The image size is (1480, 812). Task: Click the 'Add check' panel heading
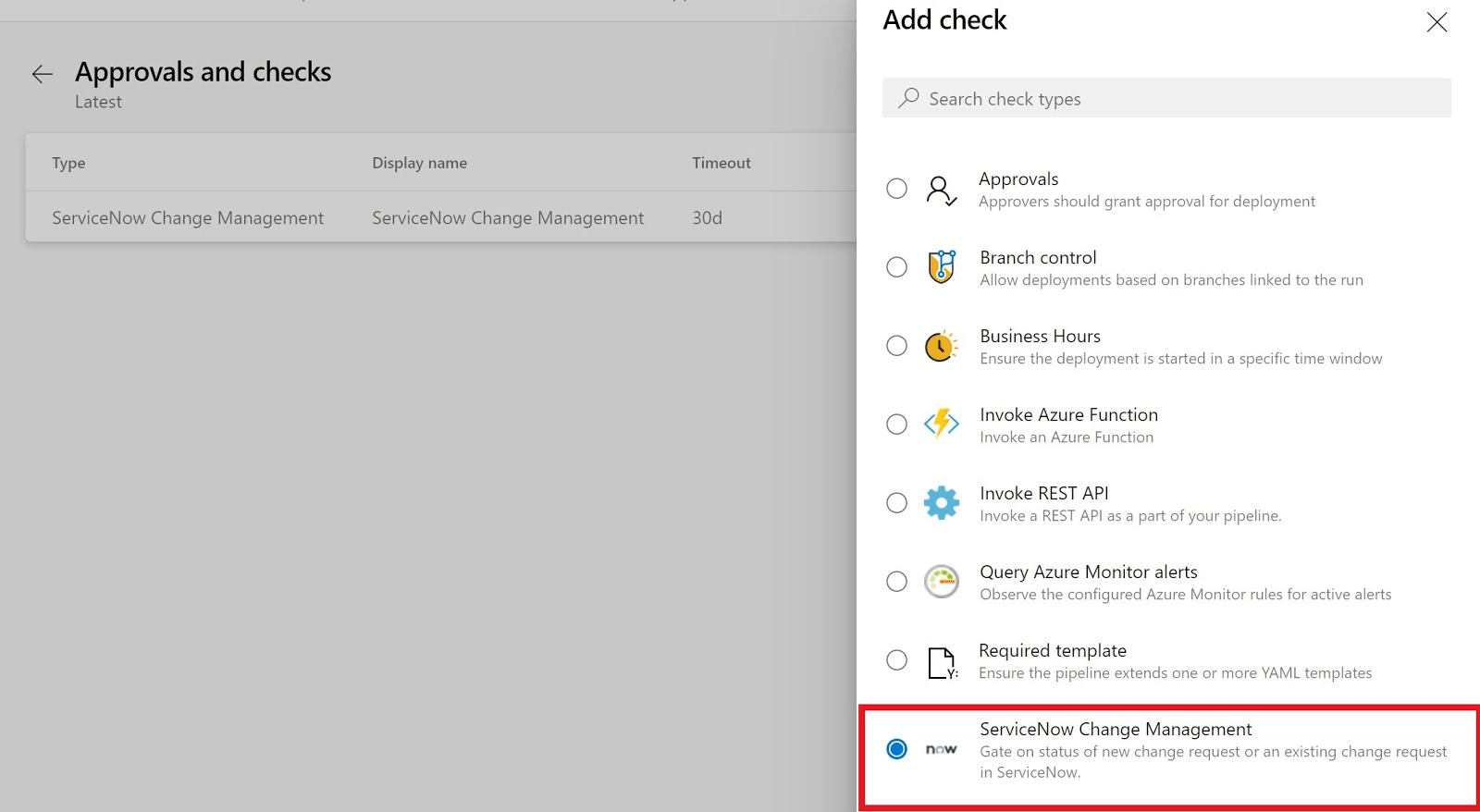[x=944, y=20]
